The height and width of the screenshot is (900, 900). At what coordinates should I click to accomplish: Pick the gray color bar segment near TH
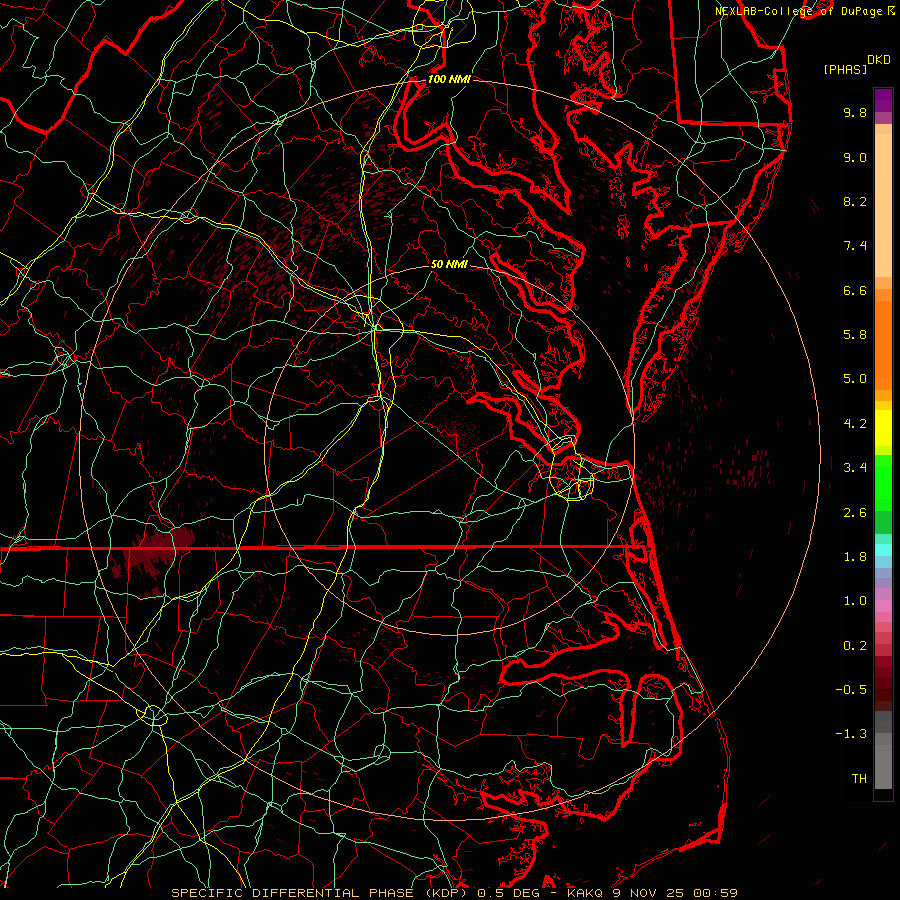[x=883, y=766]
